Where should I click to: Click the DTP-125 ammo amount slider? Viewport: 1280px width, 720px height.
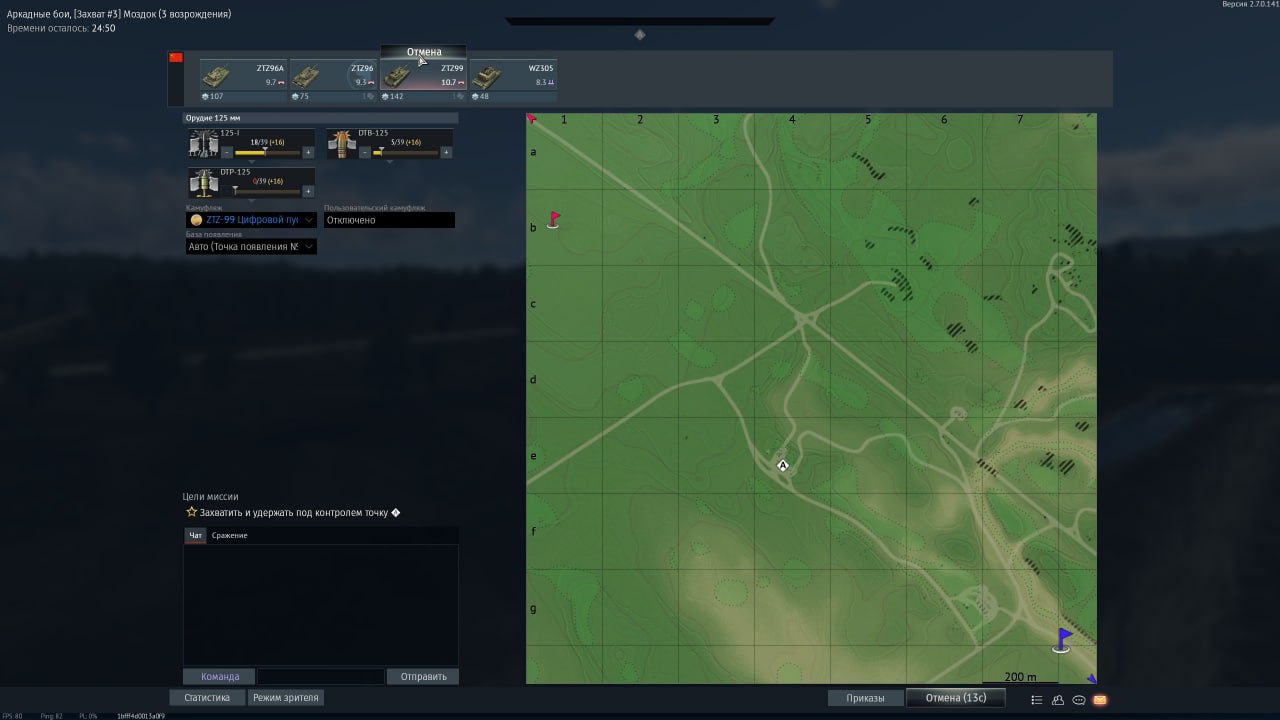pyautogui.click(x=267, y=191)
